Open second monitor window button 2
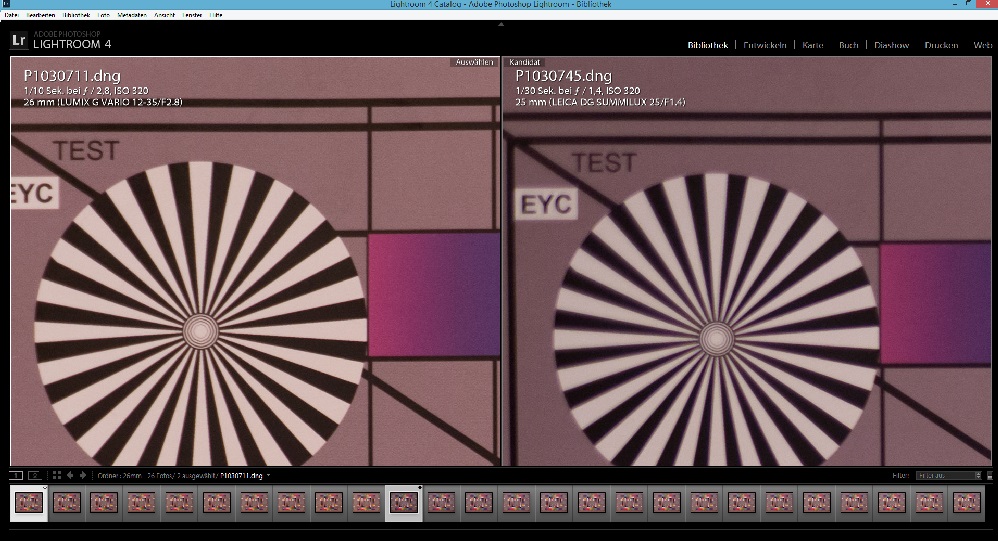 point(34,475)
